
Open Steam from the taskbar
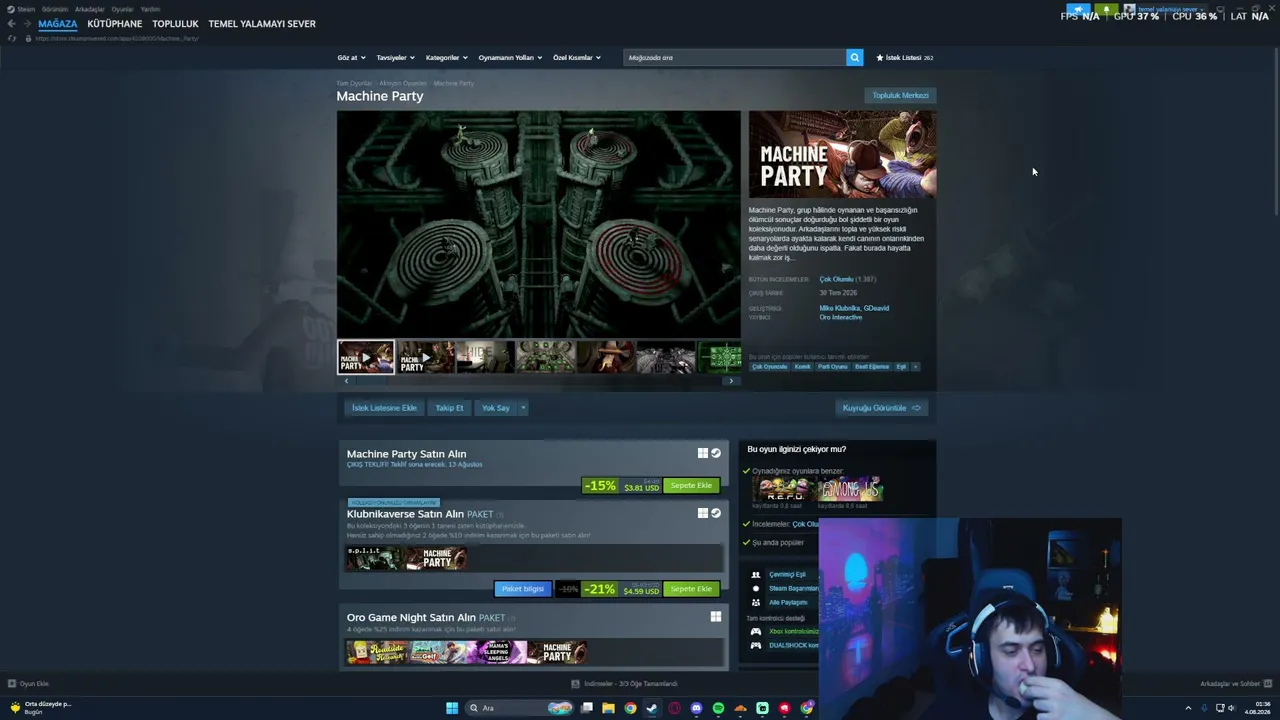pos(652,708)
